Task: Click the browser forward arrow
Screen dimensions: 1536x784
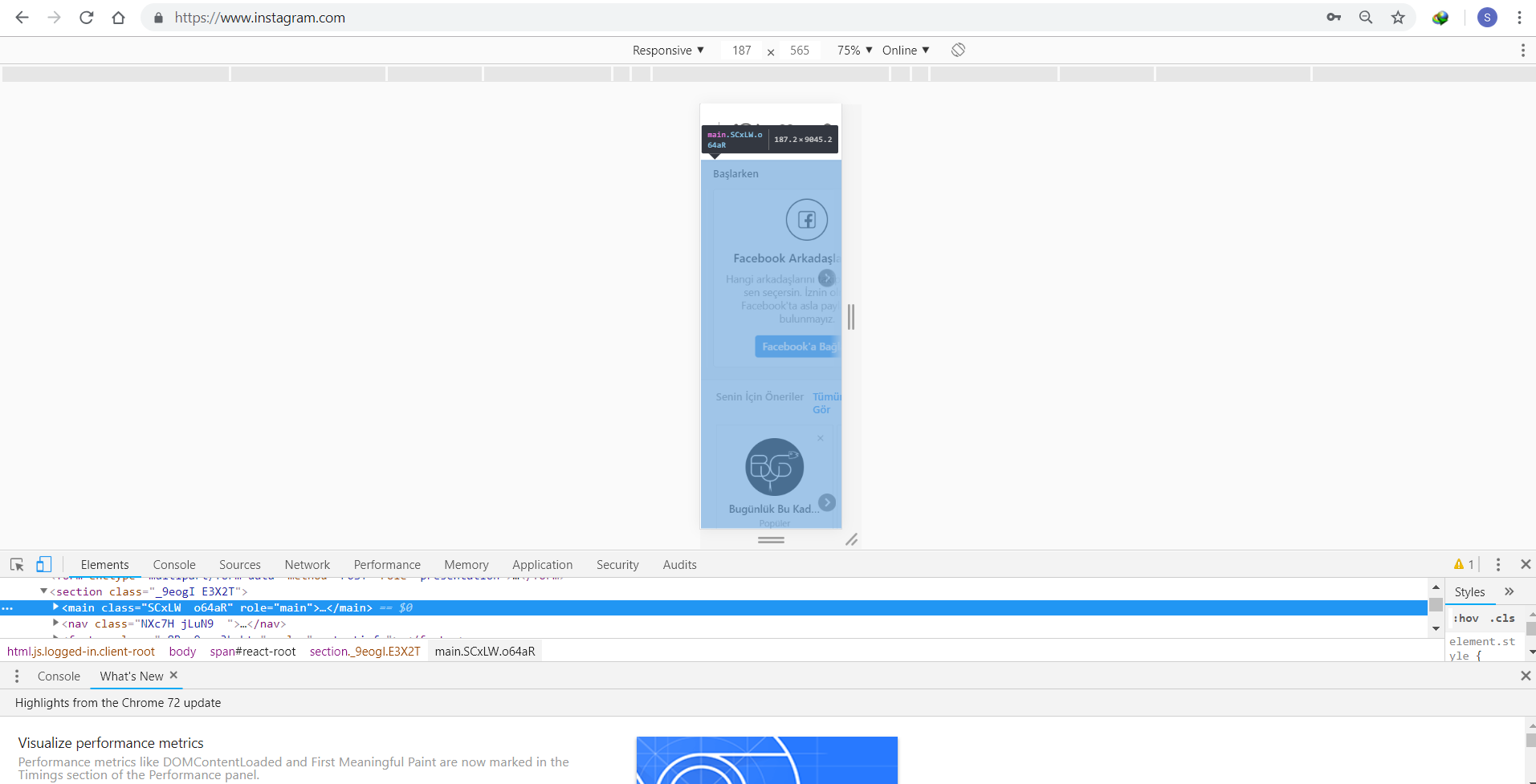Action: coord(54,18)
